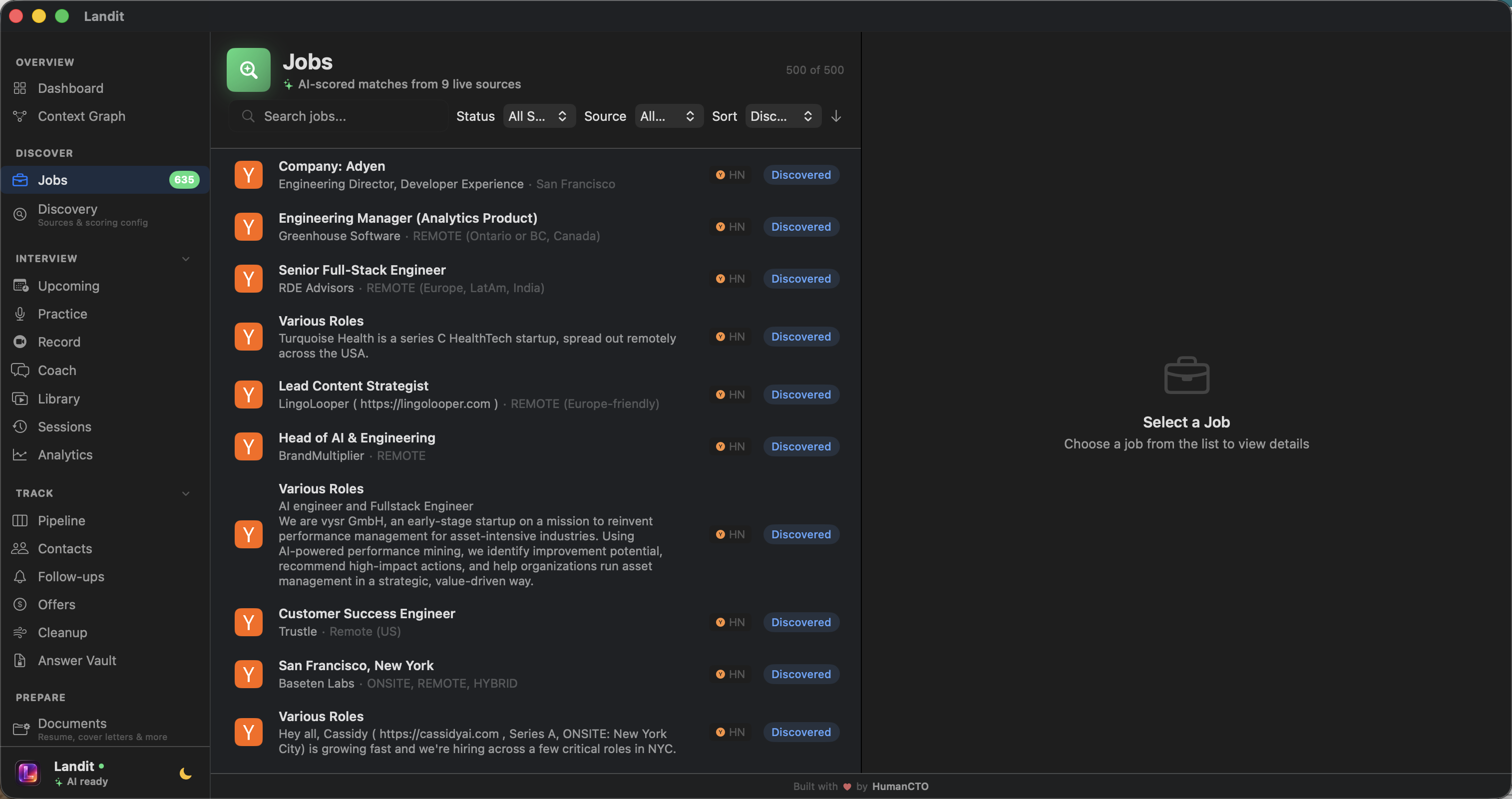The image size is (1512, 799).
Task: Click the Cleanup wind icon
Action: 20,632
